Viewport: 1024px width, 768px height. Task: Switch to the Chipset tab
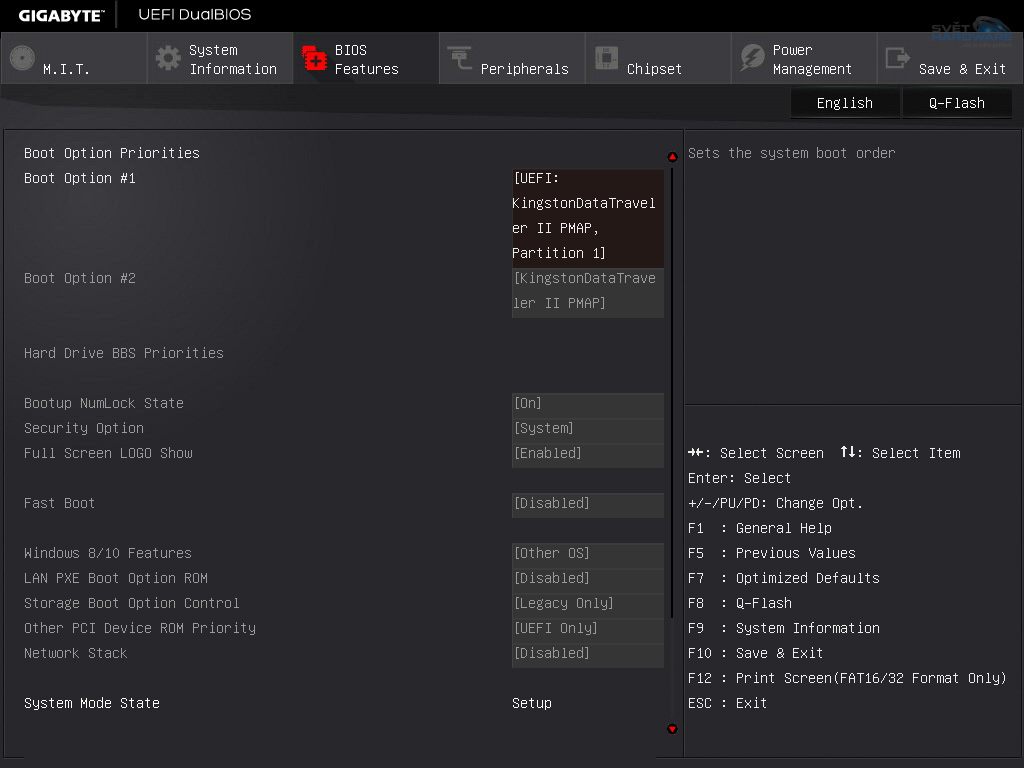click(654, 68)
